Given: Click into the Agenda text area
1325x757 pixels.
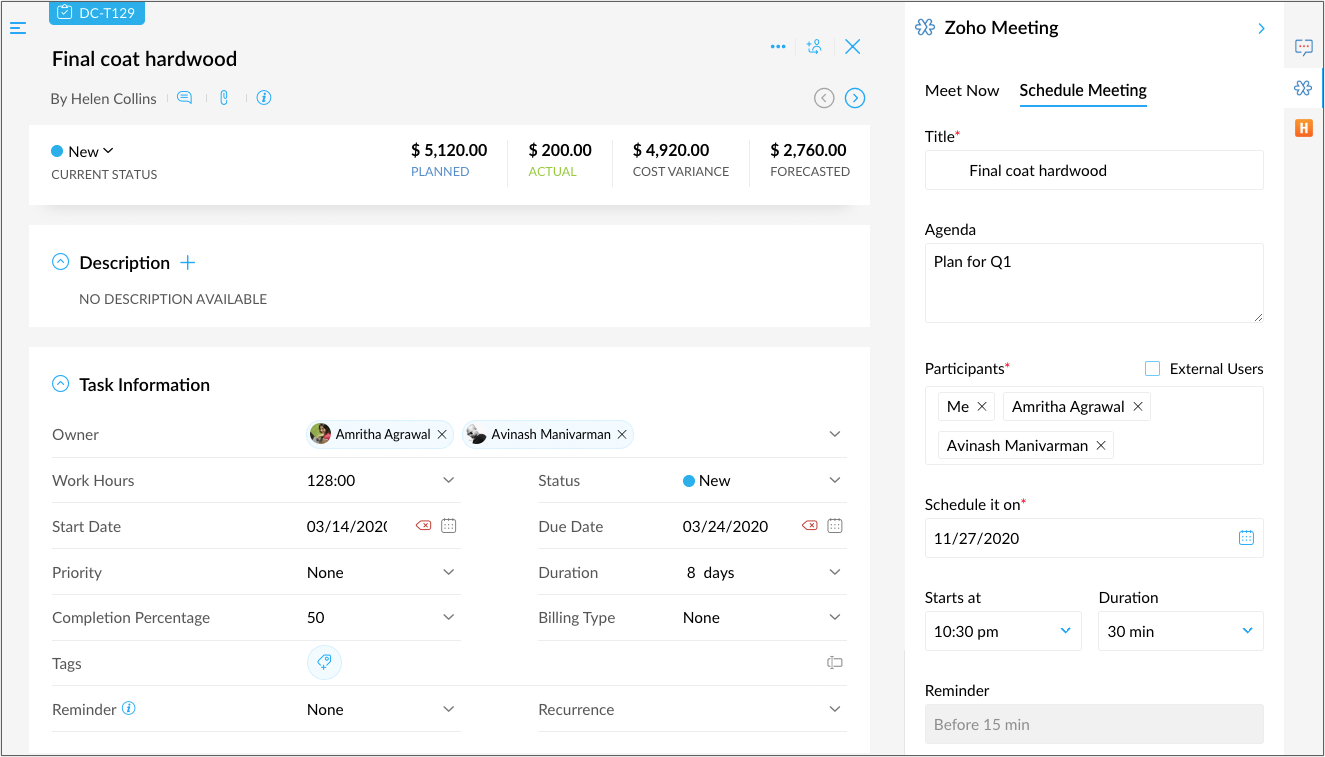Looking at the screenshot, I should (x=1093, y=283).
